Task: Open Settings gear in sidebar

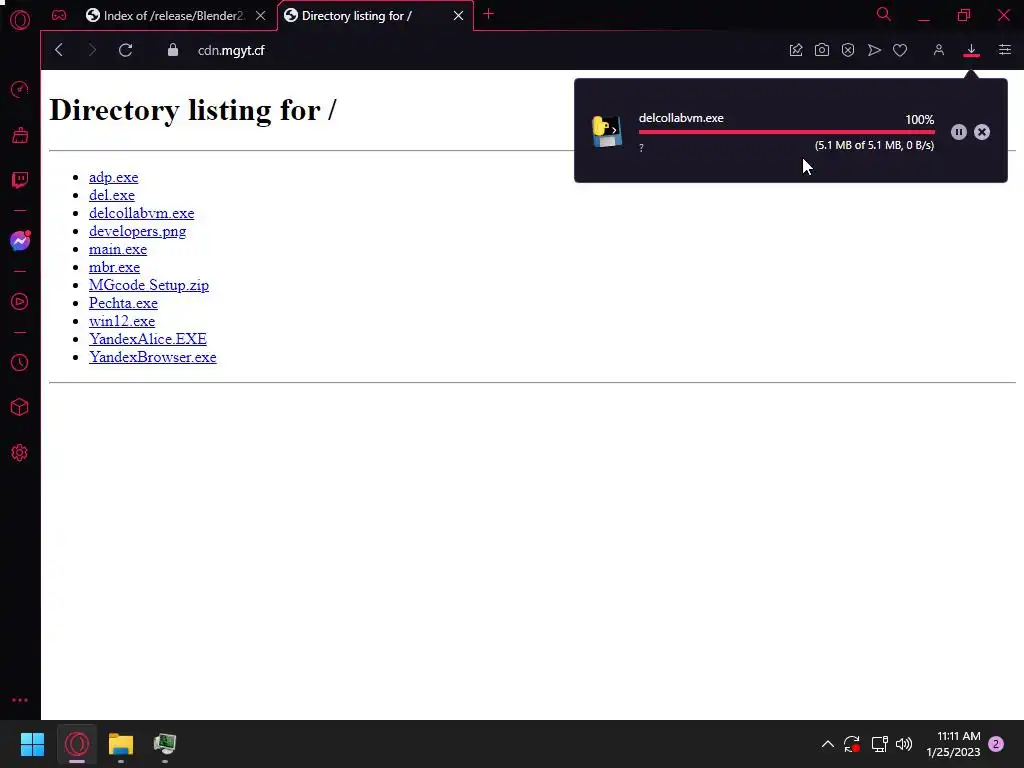Action: click(20, 453)
